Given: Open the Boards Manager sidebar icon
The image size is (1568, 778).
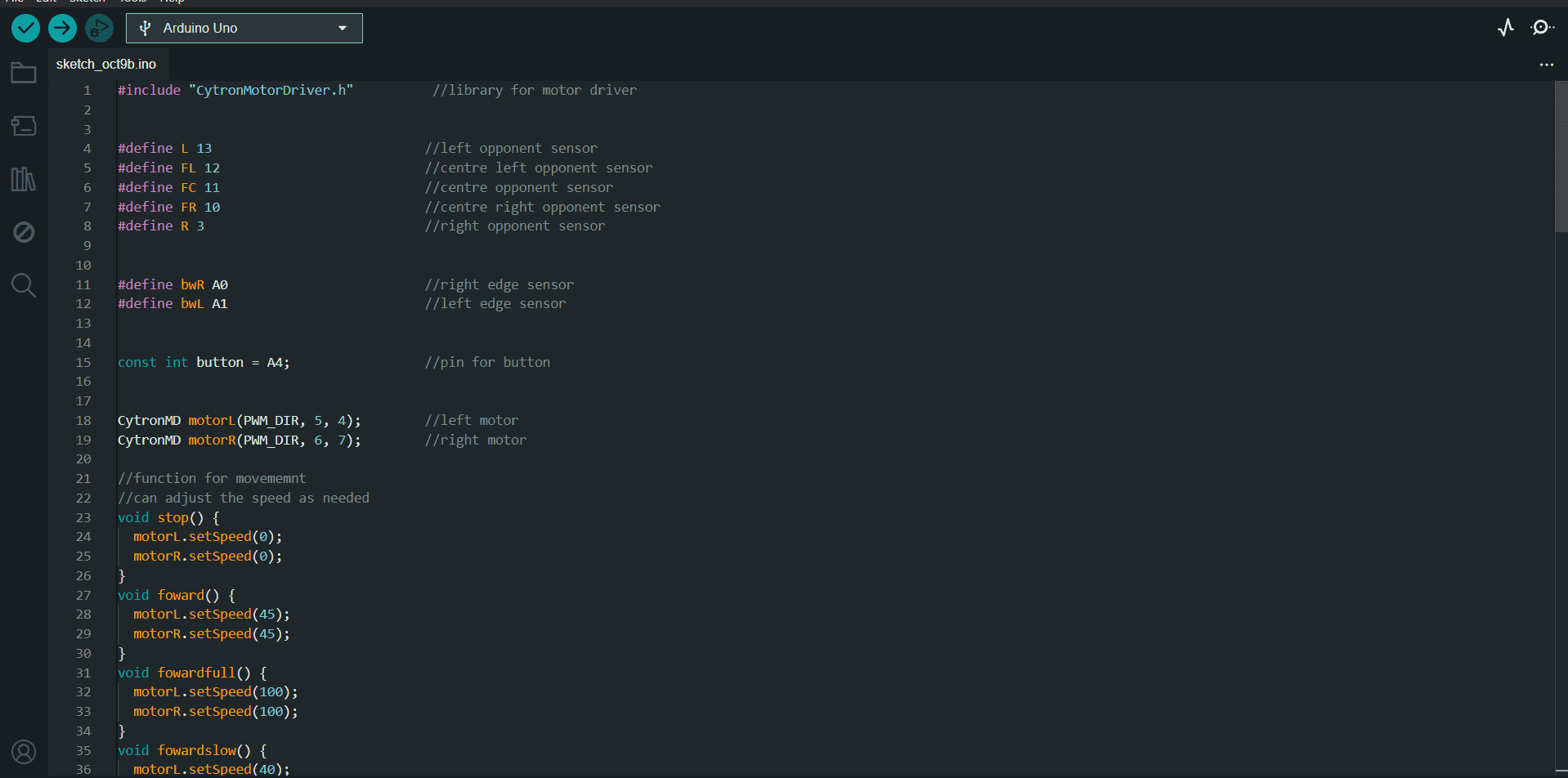Looking at the screenshot, I should [23, 126].
